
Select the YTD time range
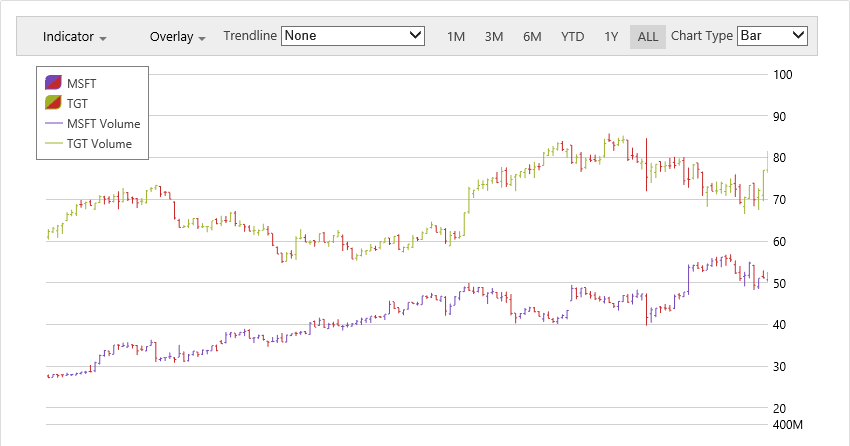pyautogui.click(x=572, y=37)
